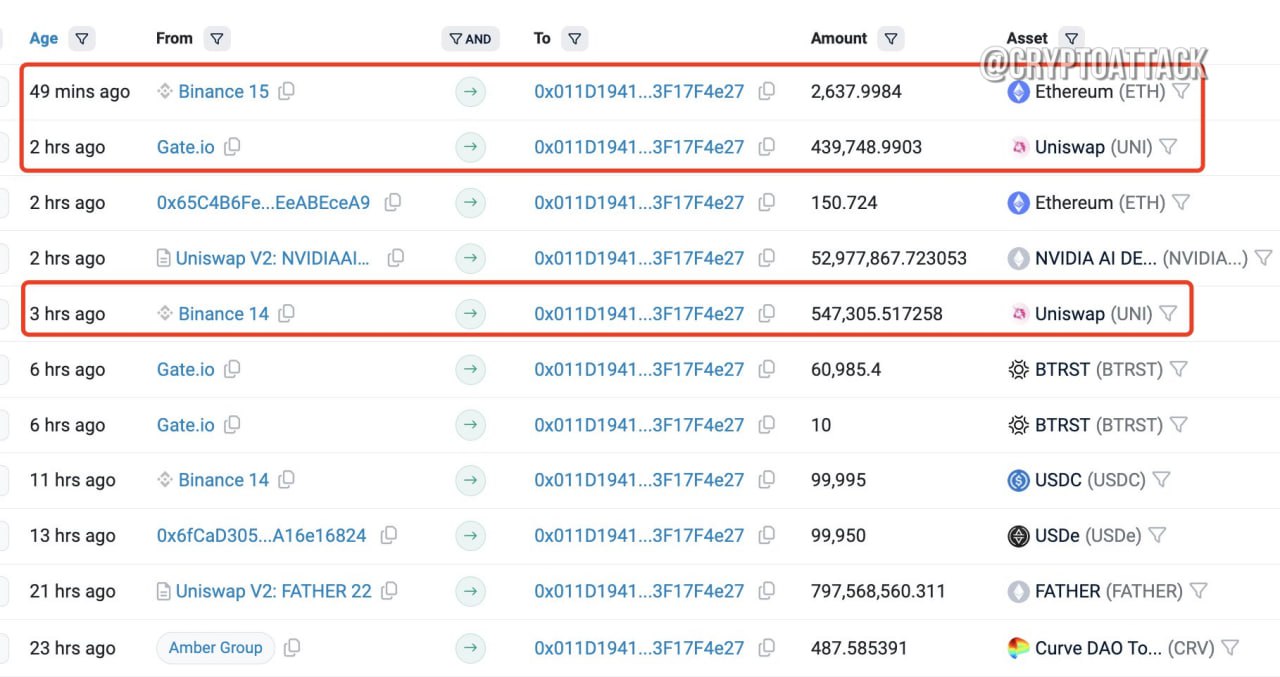Image resolution: width=1280 pixels, height=677 pixels.
Task: Copy Binance 14 address in USDC row
Action: coord(286,480)
